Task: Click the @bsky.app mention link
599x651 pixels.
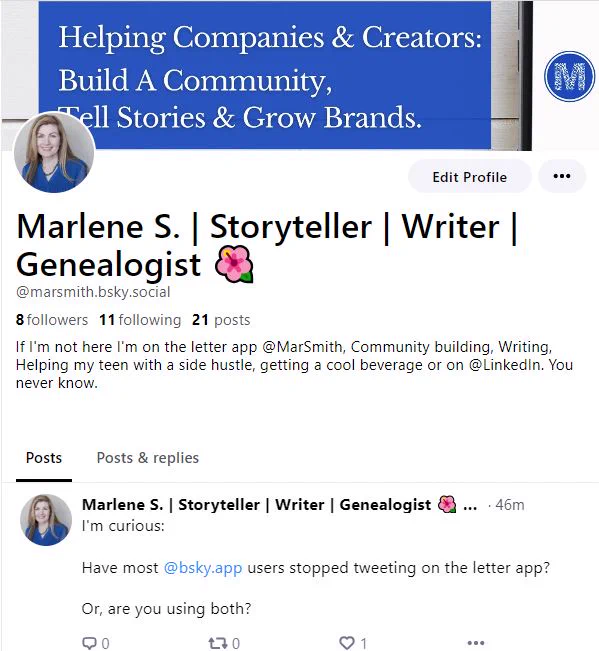Action: [203, 568]
